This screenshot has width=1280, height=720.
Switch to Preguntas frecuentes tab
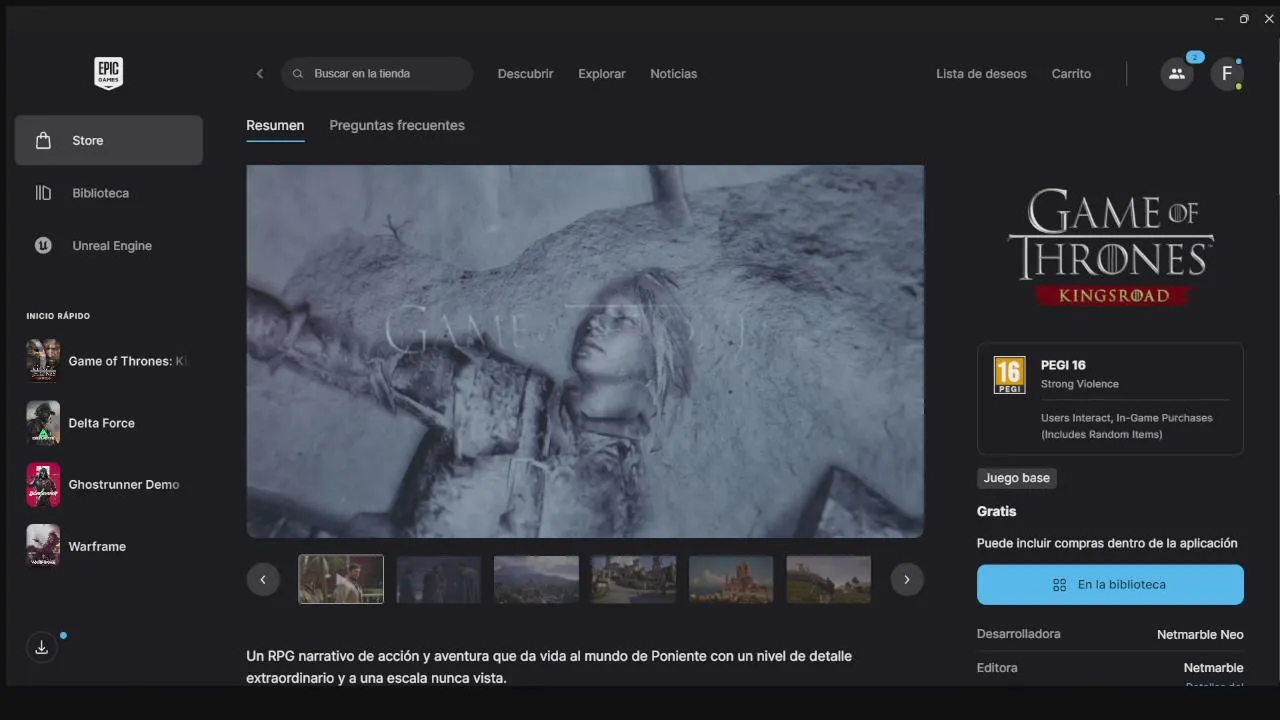[x=397, y=126]
